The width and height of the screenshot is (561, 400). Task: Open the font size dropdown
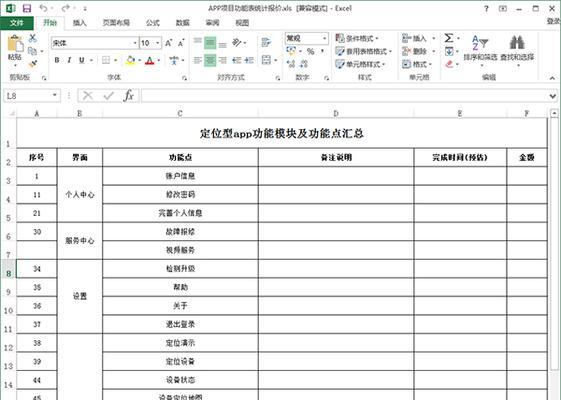(157, 43)
